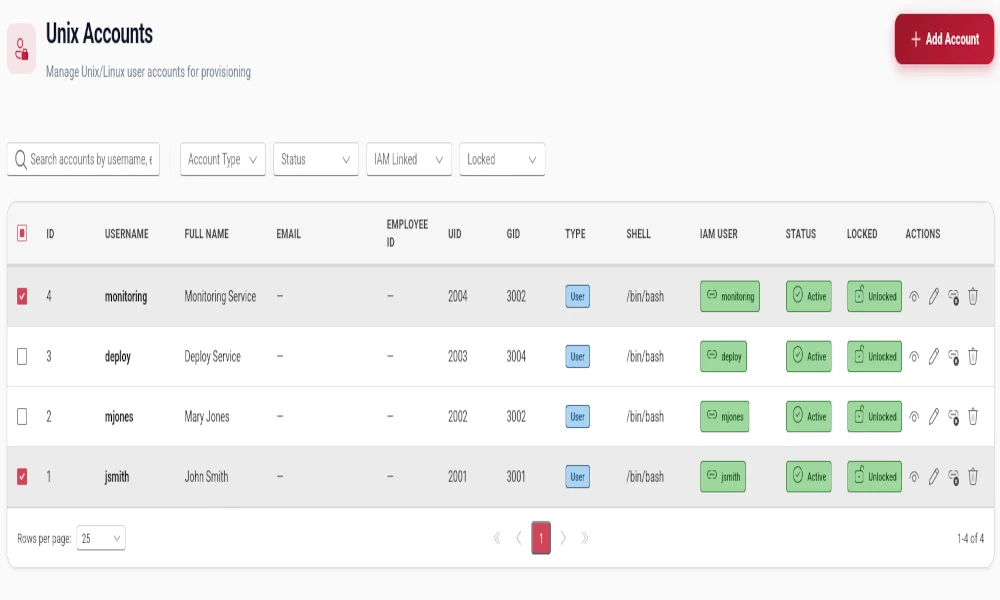1000x600 pixels.
Task: Open the Rows per page dropdown
Action: [101, 538]
